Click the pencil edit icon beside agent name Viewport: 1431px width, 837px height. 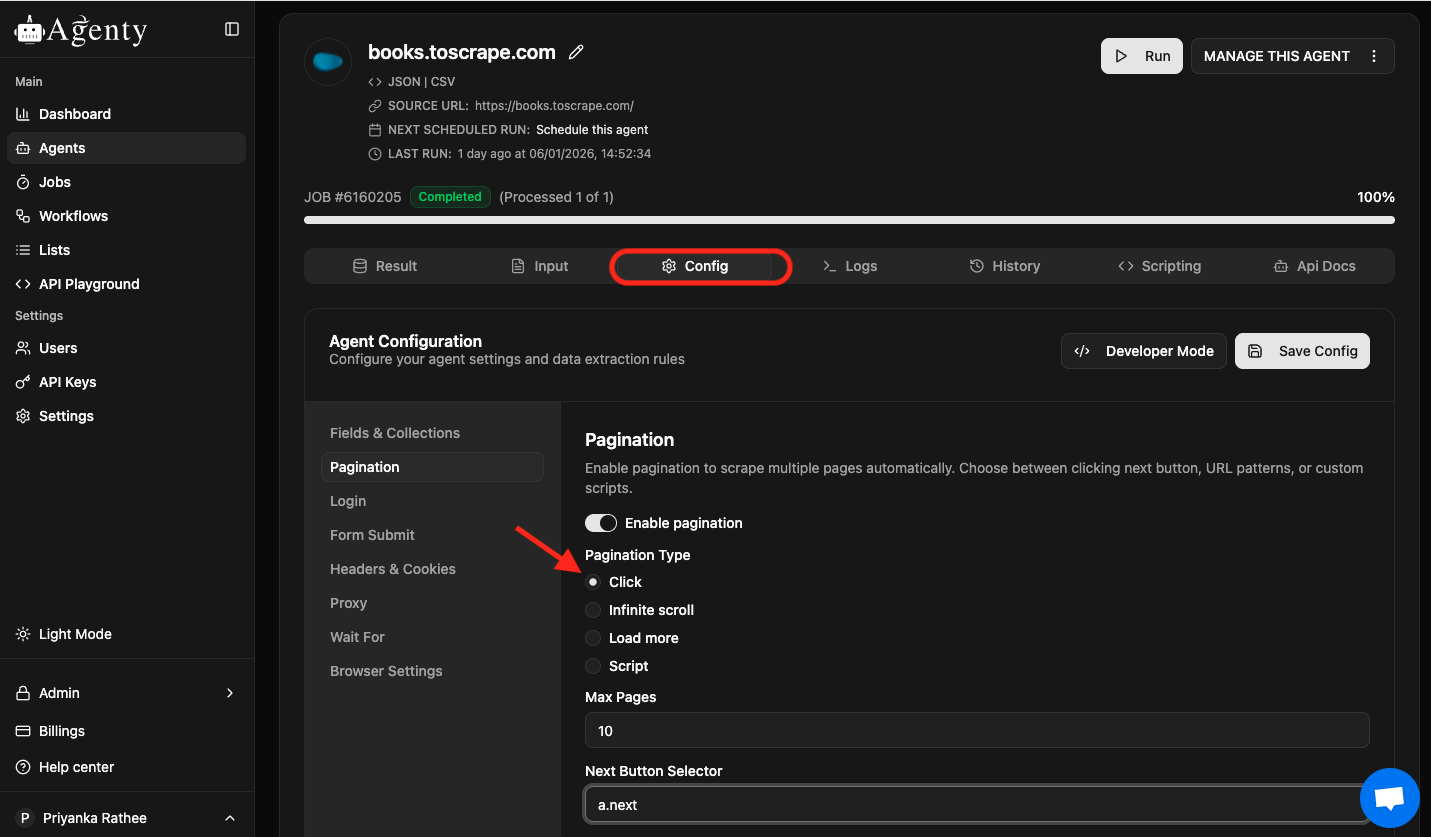pos(576,53)
